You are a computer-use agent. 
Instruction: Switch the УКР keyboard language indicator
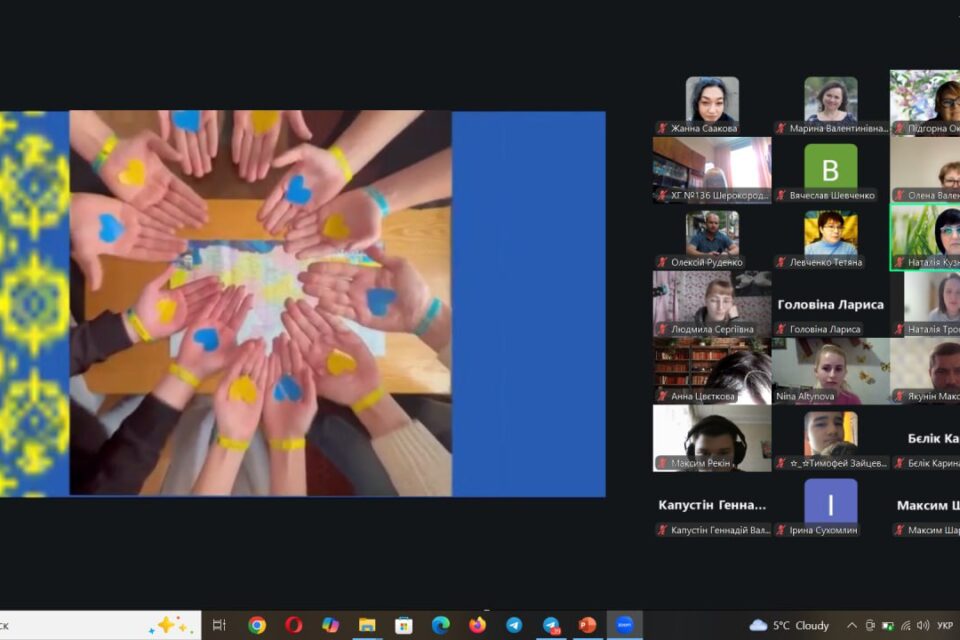pos(945,625)
